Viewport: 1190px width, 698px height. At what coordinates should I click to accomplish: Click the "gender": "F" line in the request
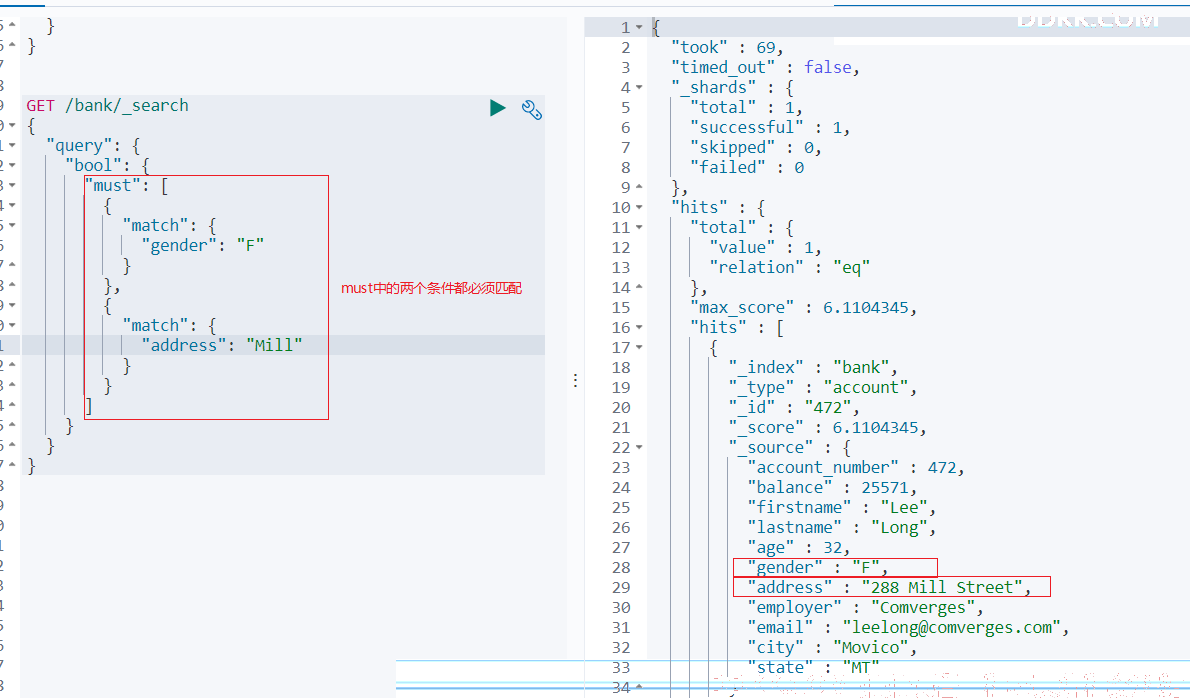tap(202, 245)
